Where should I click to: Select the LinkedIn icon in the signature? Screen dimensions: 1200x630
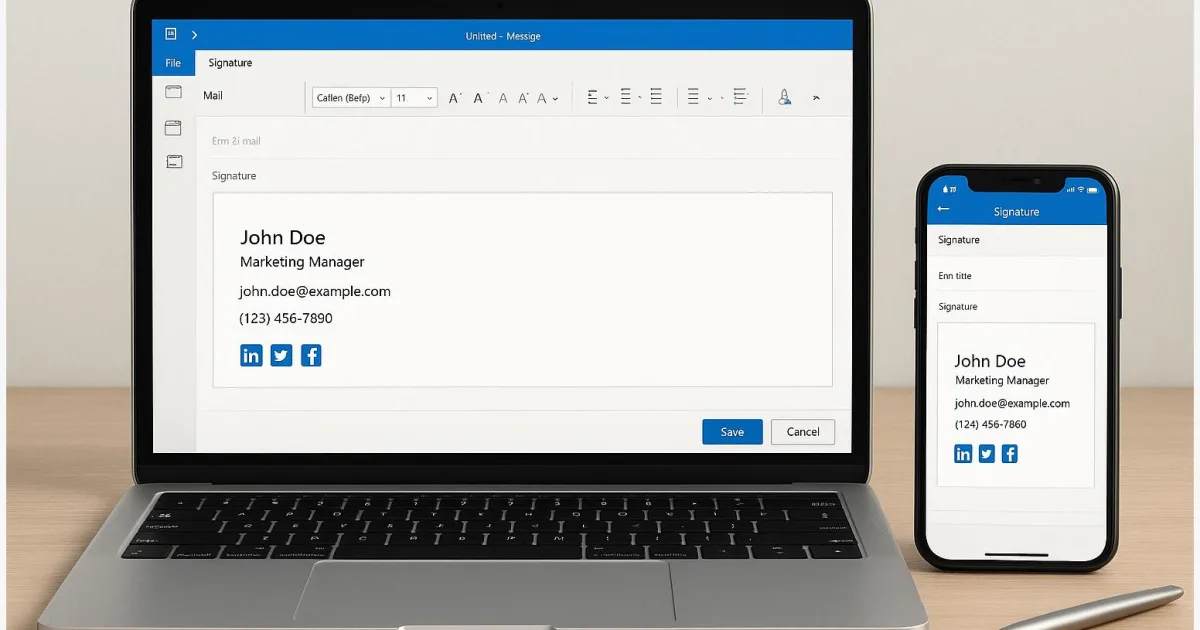pos(251,355)
